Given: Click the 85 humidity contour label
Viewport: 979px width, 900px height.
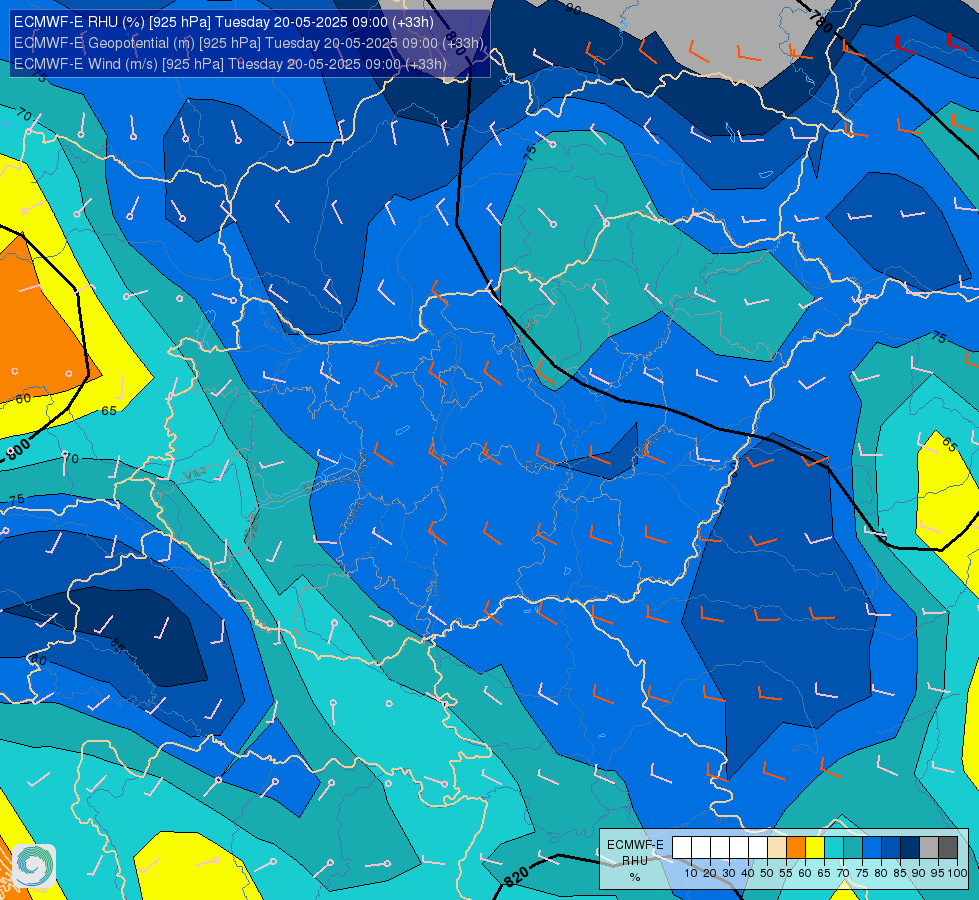Looking at the screenshot, I should pyautogui.click(x=117, y=645).
